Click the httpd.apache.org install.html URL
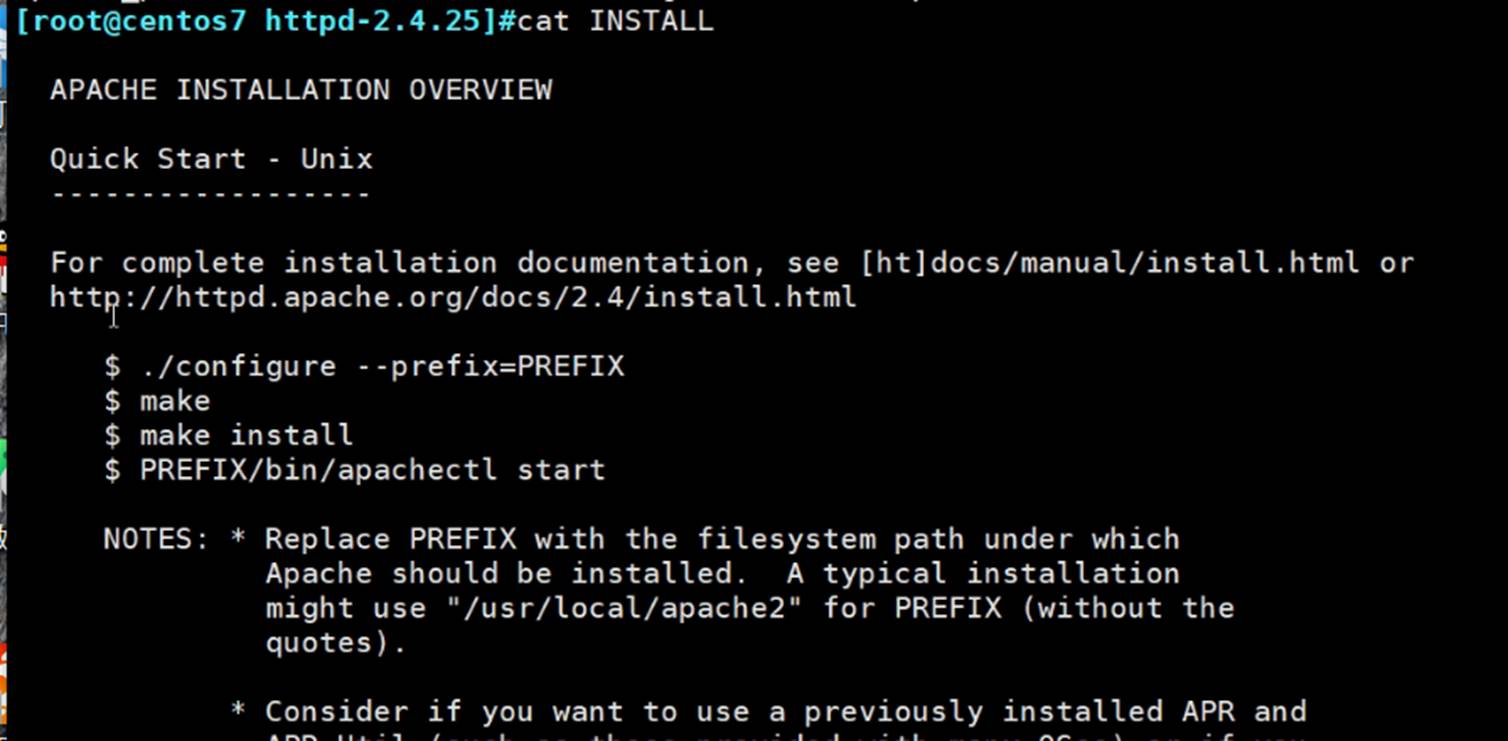The width and height of the screenshot is (1508, 741). tap(453, 298)
